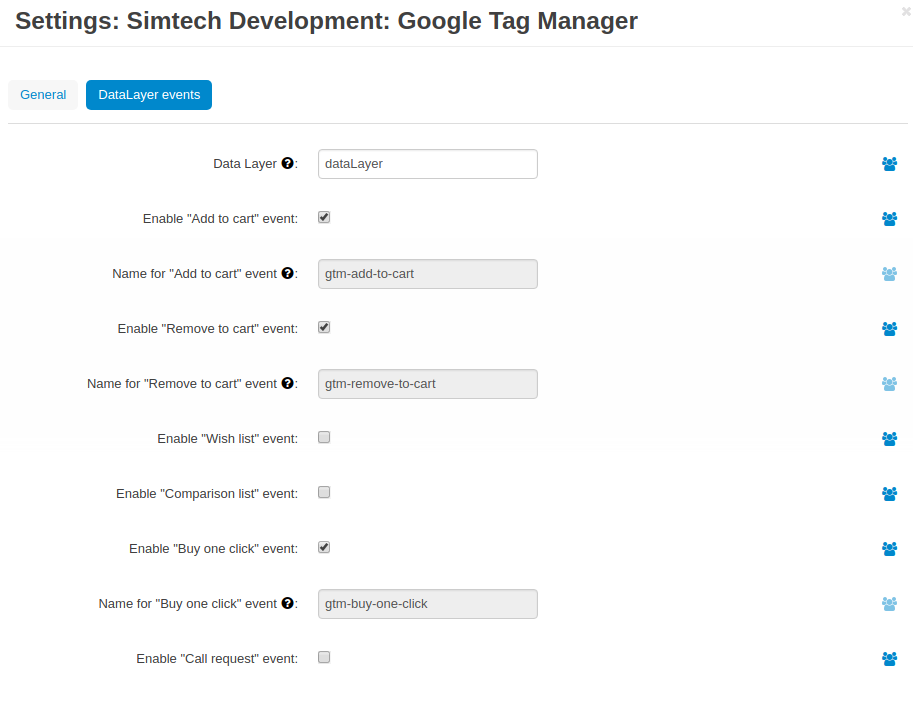Check Enable "Wish list" event checkbox
This screenshot has width=913, height=715.
[x=324, y=437]
